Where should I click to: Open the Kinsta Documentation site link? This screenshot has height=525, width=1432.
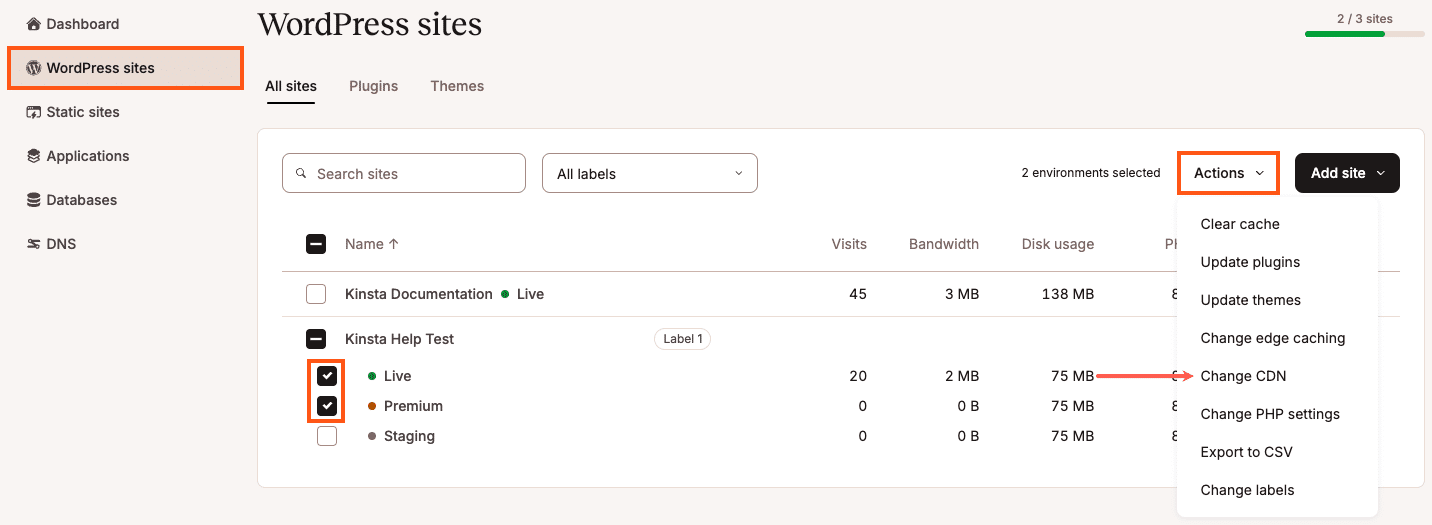coord(419,294)
